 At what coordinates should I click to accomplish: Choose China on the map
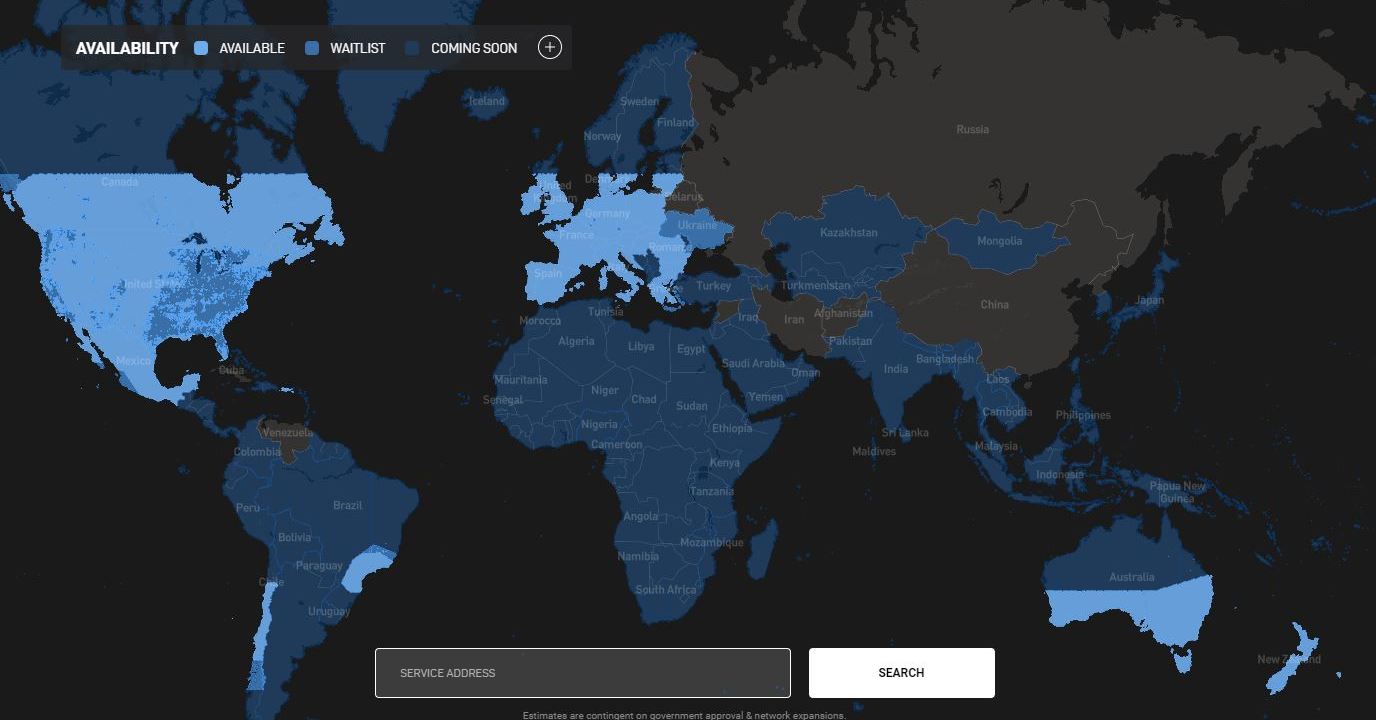coord(994,304)
